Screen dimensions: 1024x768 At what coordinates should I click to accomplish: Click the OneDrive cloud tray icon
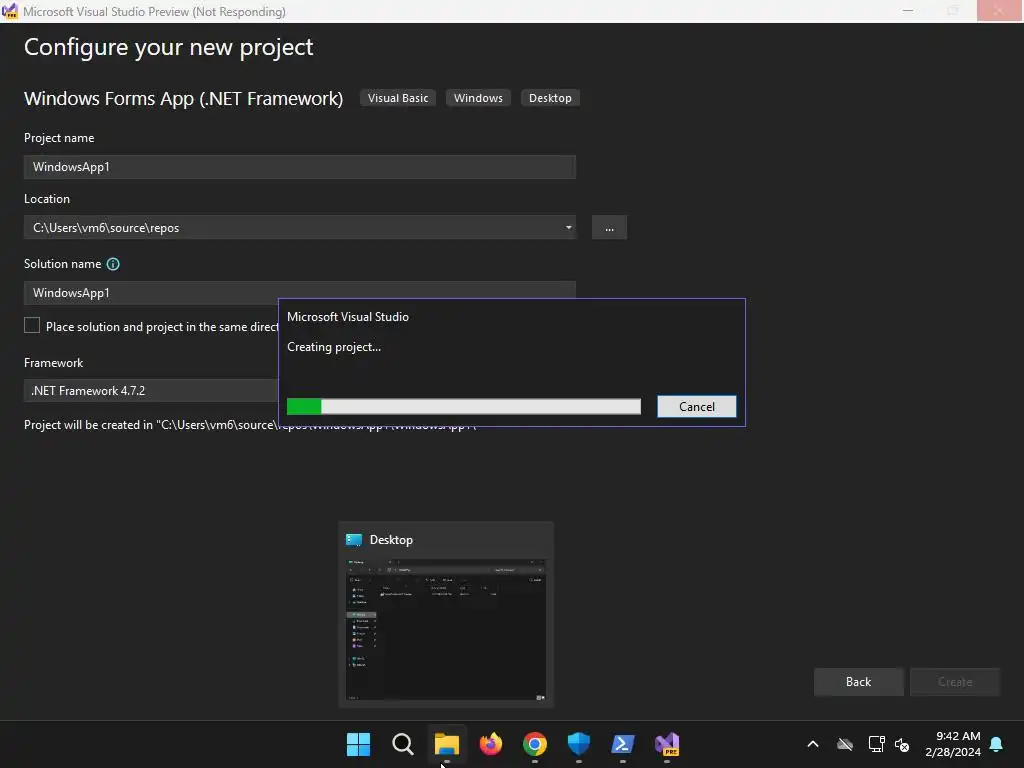(x=845, y=744)
